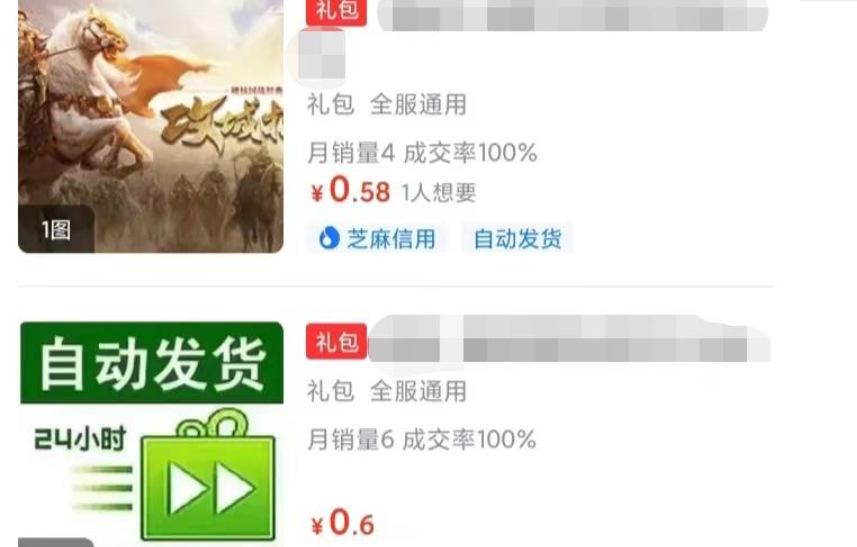Tap the 1图 image count badge
This screenshot has width=857, height=547.
pos(56,230)
